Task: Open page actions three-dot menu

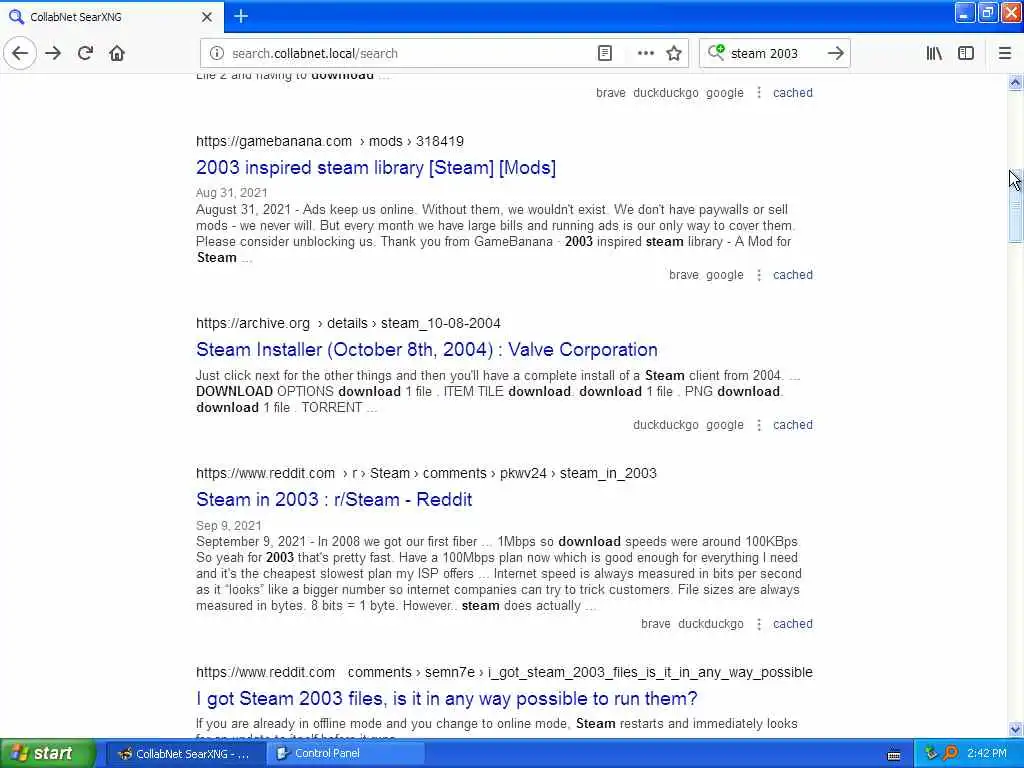Action: pyautogui.click(x=645, y=54)
